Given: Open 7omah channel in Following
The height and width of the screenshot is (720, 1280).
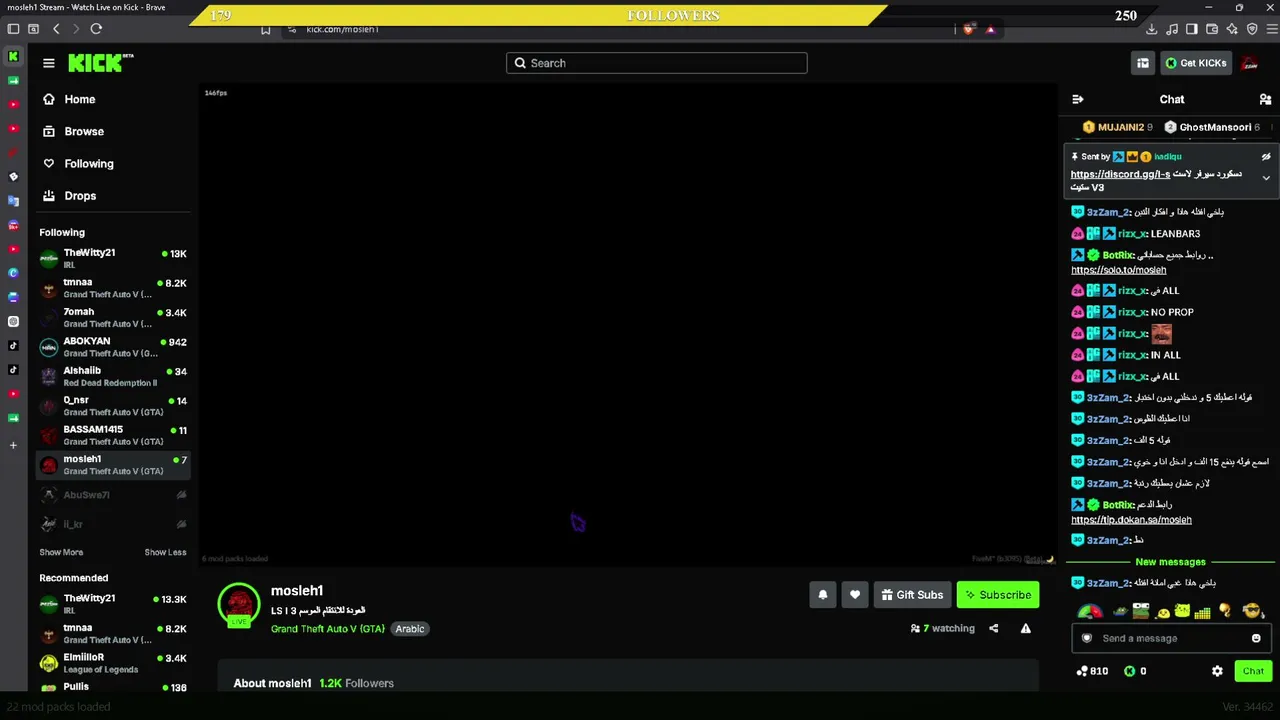Looking at the screenshot, I should click(x=113, y=318).
